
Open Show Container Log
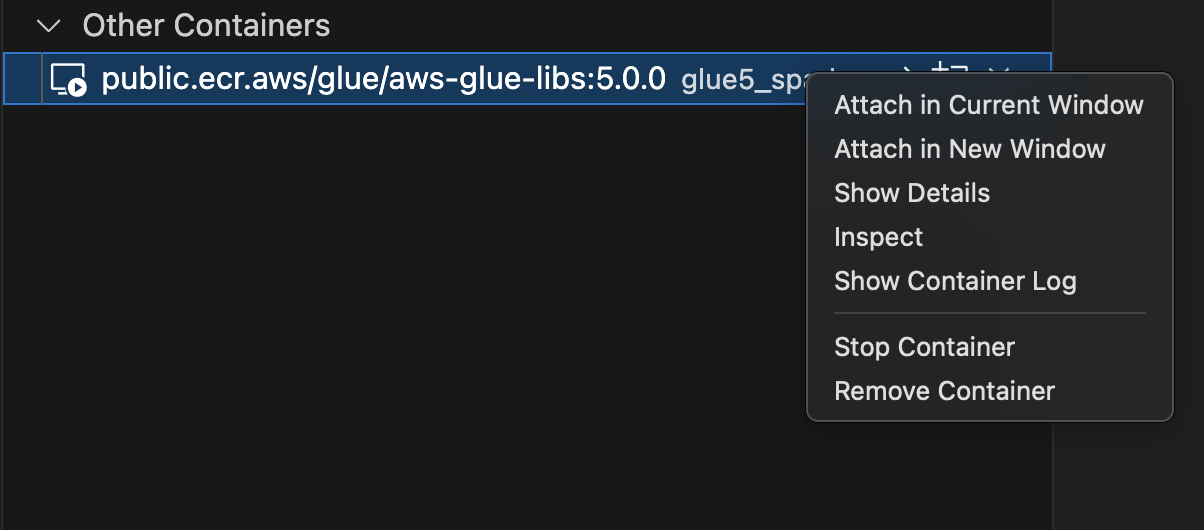(x=954, y=281)
